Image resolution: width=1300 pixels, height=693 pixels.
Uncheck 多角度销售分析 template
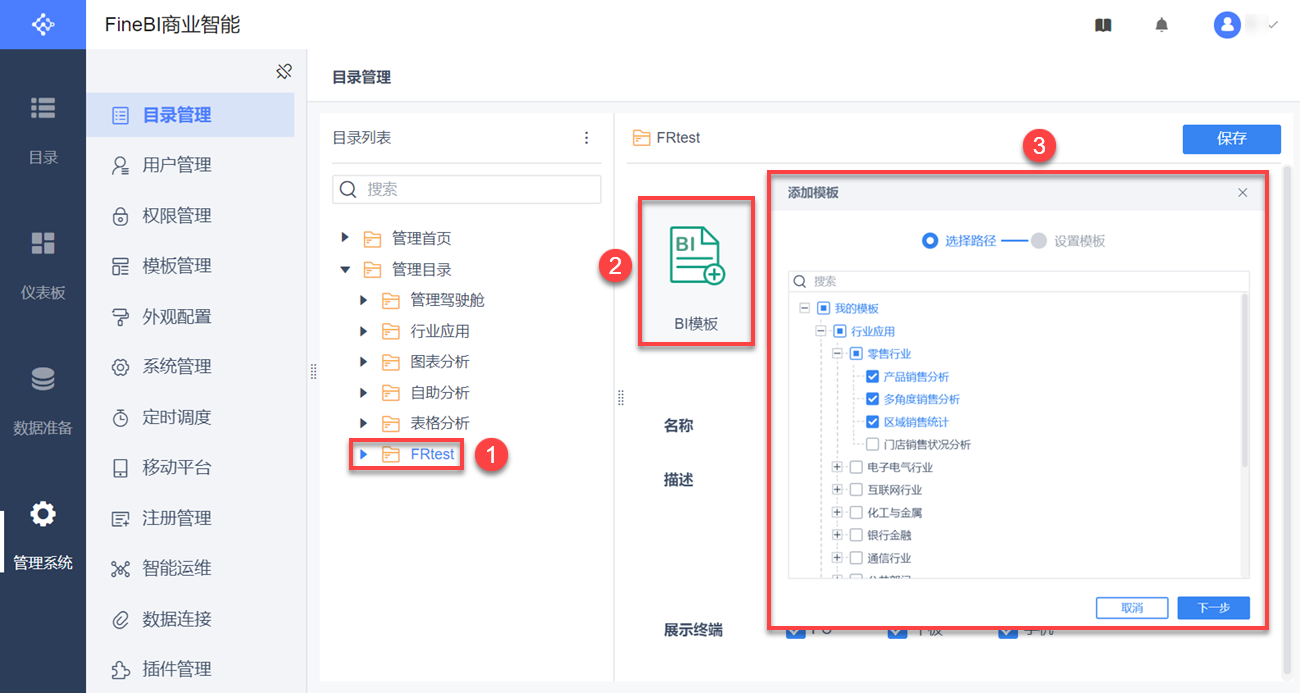pyautogui.click(x=872, y=399)
